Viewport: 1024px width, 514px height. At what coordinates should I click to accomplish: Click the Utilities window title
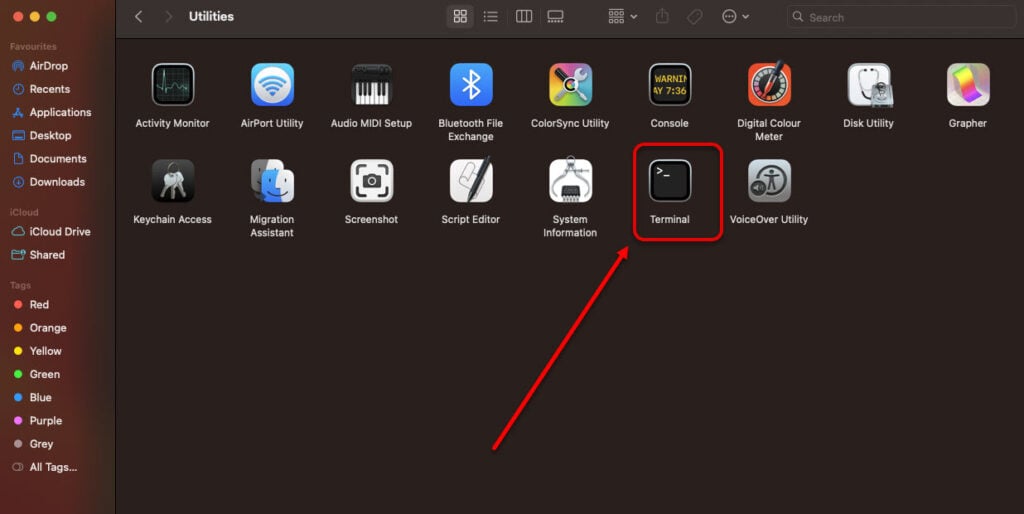tap(211, 16)
